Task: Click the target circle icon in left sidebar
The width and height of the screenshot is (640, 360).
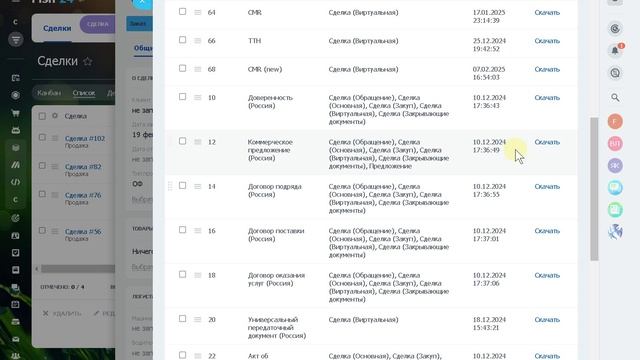Action: [x=16, y=95]
